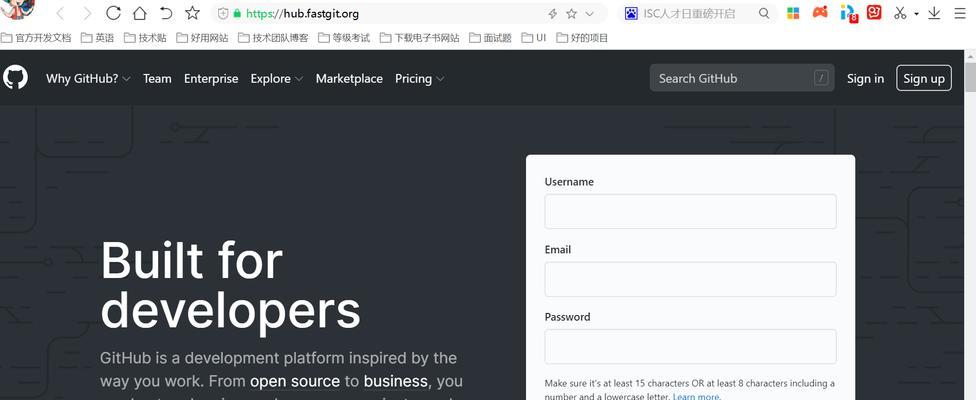The width and height of the screenshot is (976, 400).
Task: Open the red game controller extension
Action: pyautogui.click(x=820, y=12)
